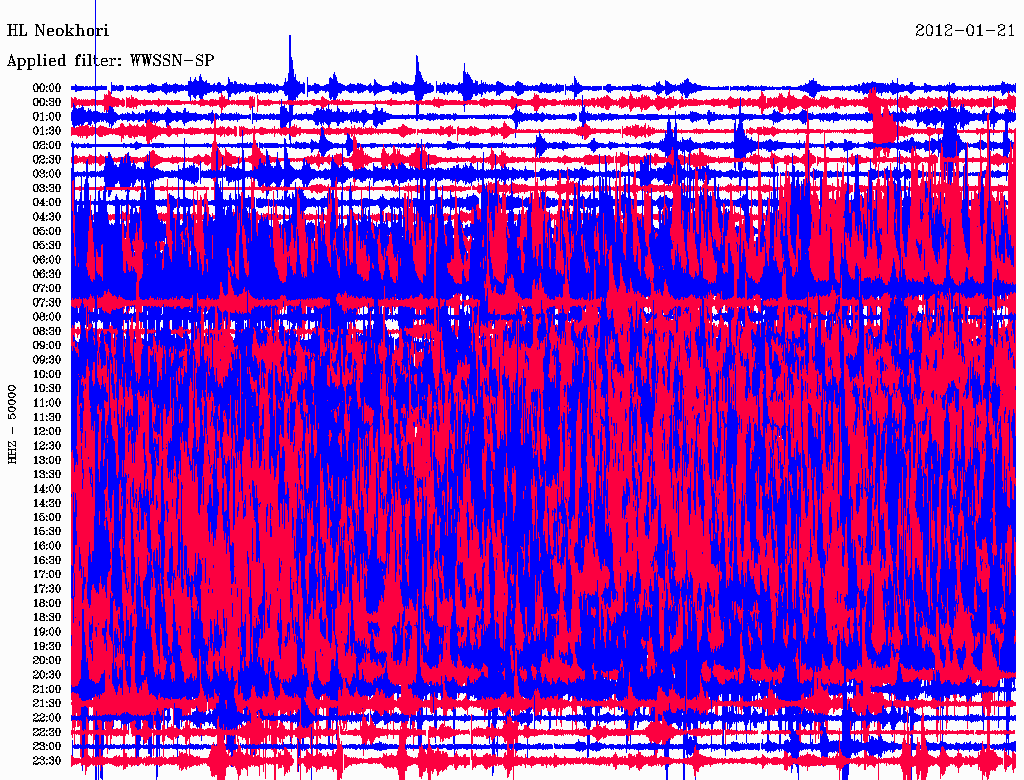This screenshot has width=1024, height=780.
Task: Select the 20:00 time label
Action: pos(47,660)
